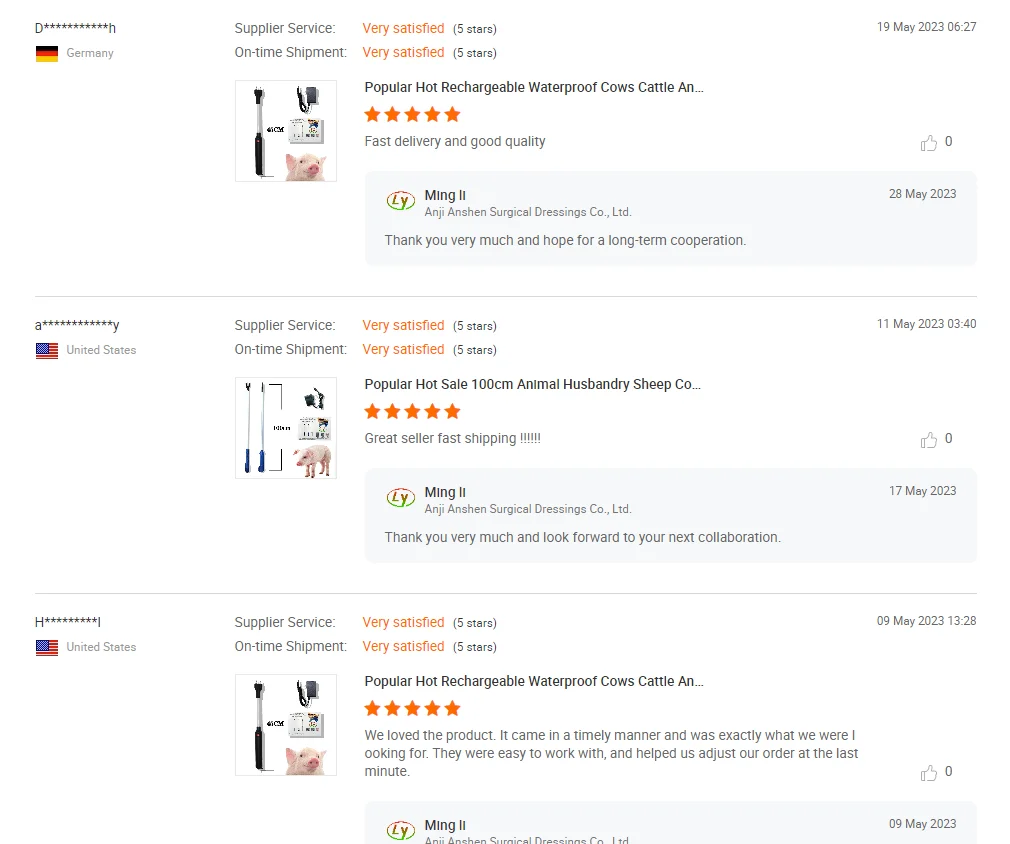Open product thumbnail in third review
Image resolution: width=1010 pixels, height=844 pixels.
tap(286, 725)
